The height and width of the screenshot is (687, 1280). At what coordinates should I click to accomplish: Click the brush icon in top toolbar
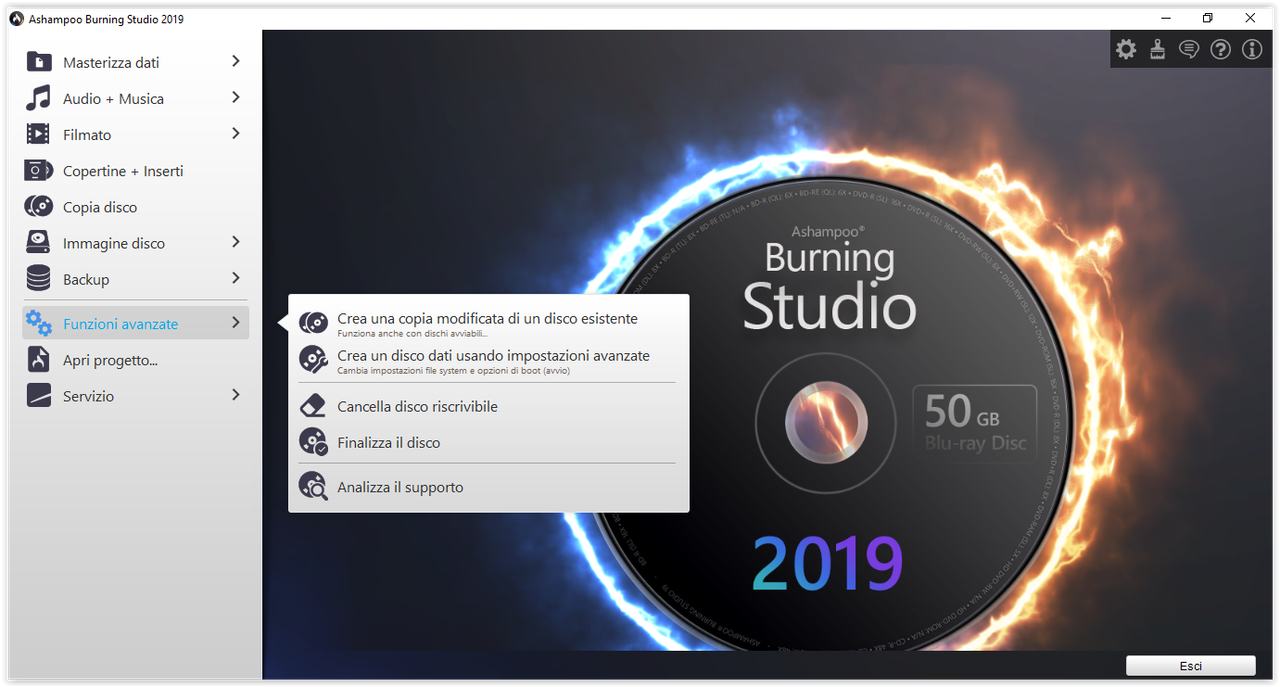click(x=1157, y=49)
